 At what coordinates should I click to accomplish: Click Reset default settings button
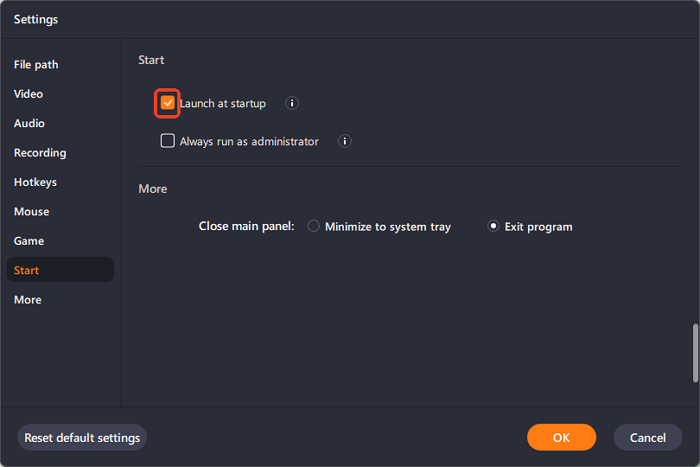click(82, 438)
